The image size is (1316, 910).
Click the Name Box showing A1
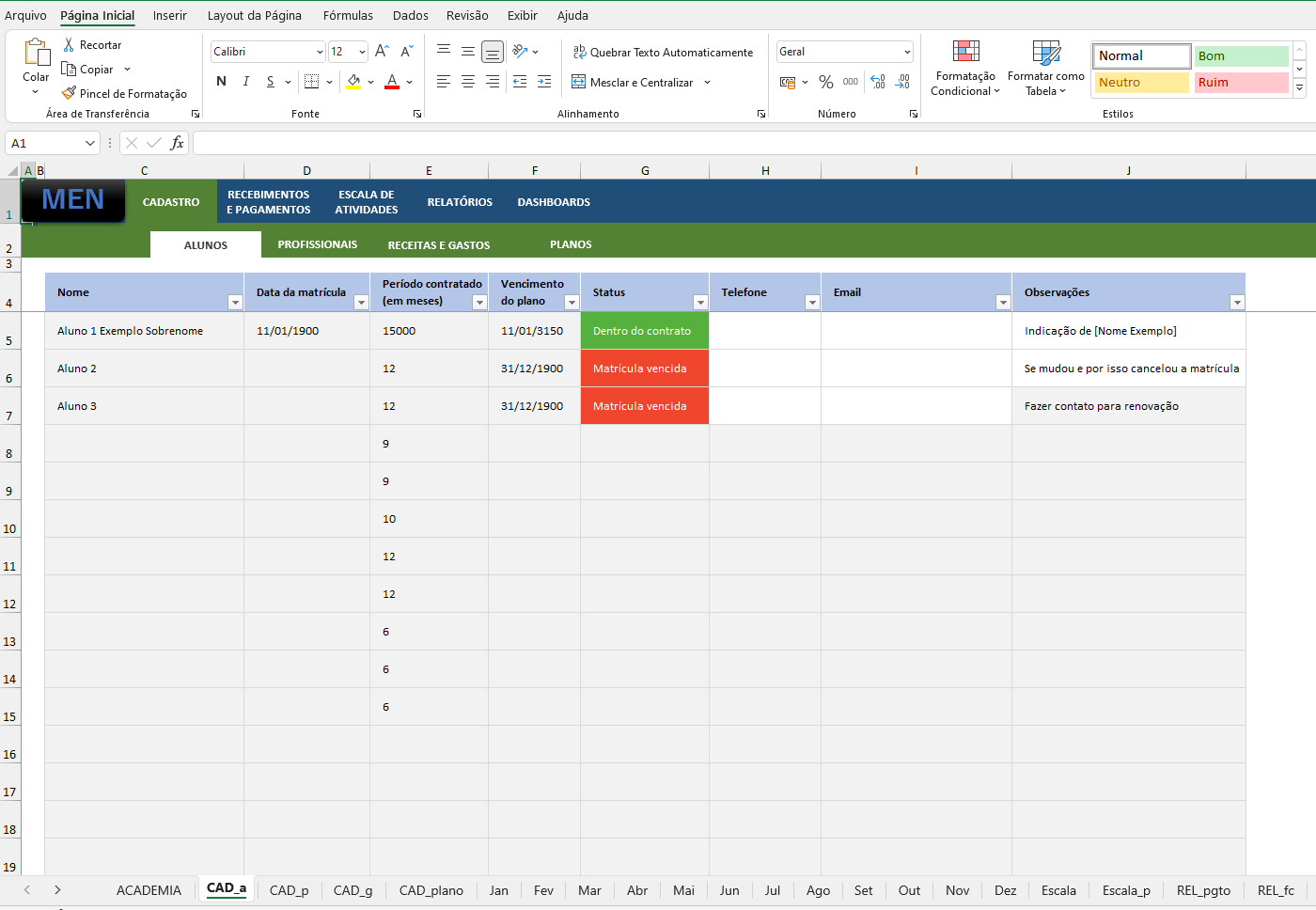[43, 143]
